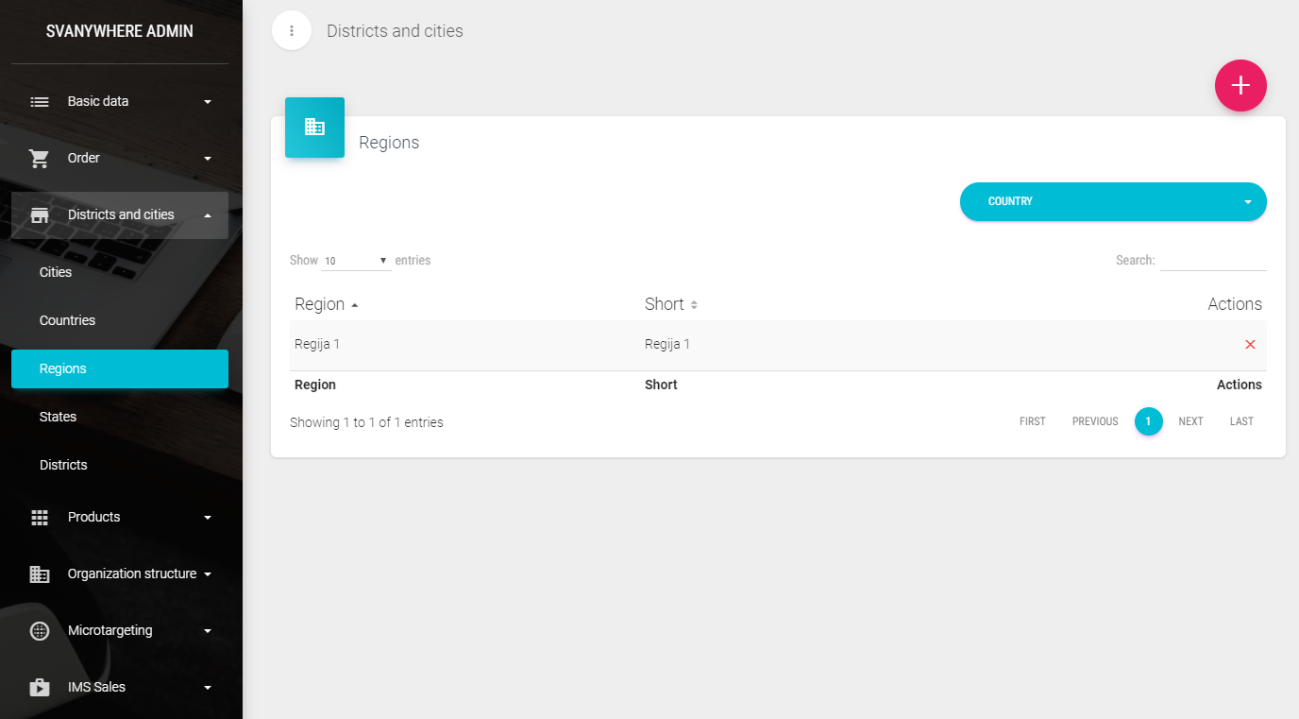Expand the Organization structure menu
This screenshot has width=1299, height=719.
[x=119, y=574]
